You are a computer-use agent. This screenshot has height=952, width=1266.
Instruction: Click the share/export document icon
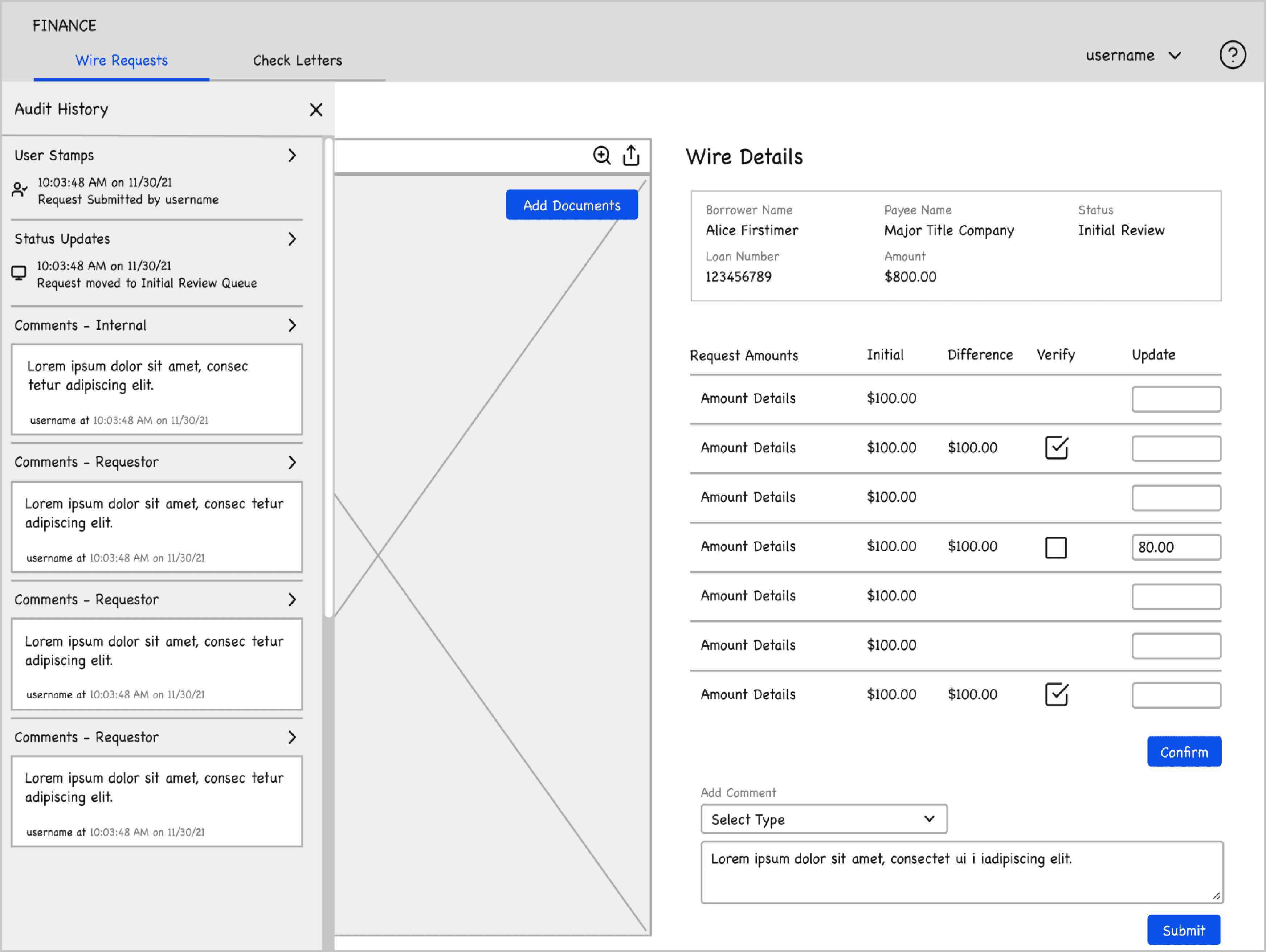pos(631,155)
